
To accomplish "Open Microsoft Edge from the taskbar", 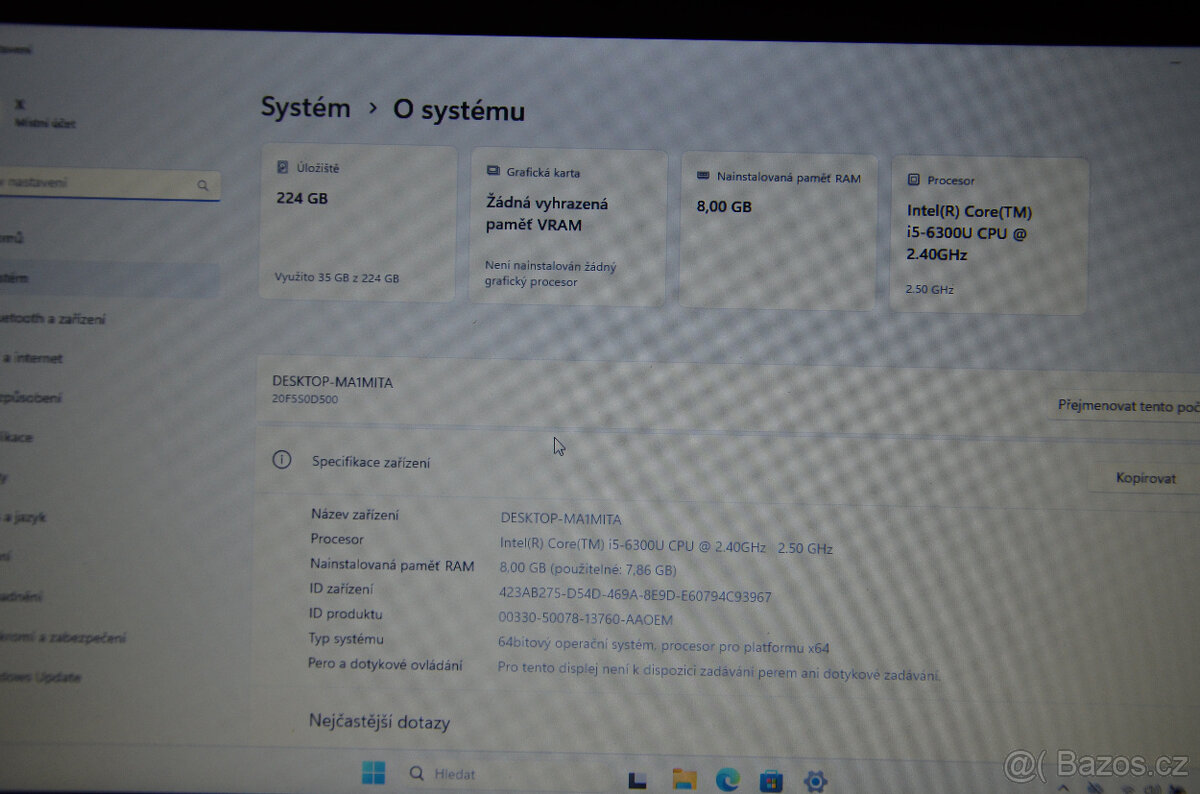I will pyautogui.click(x=726, y=778).
